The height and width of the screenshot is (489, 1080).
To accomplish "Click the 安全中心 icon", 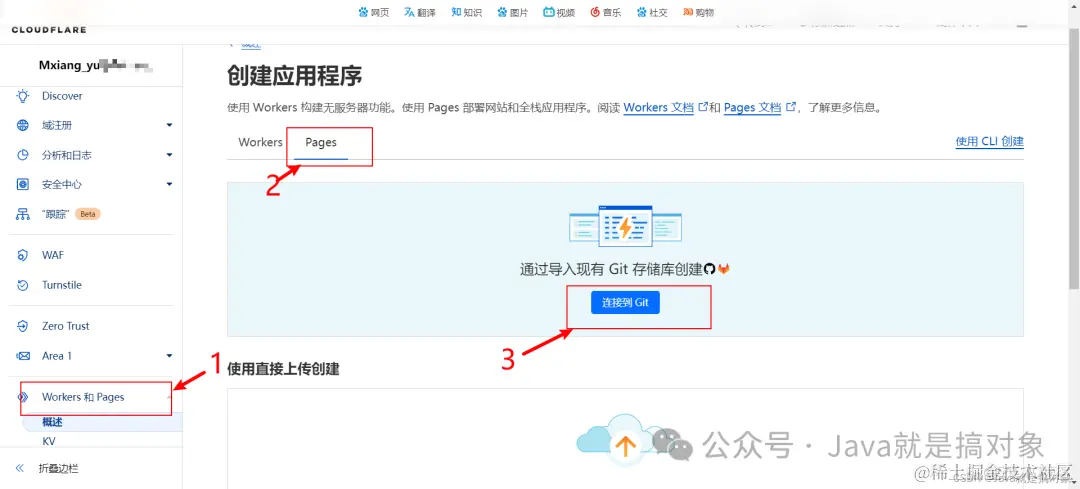I will [23, 185].
